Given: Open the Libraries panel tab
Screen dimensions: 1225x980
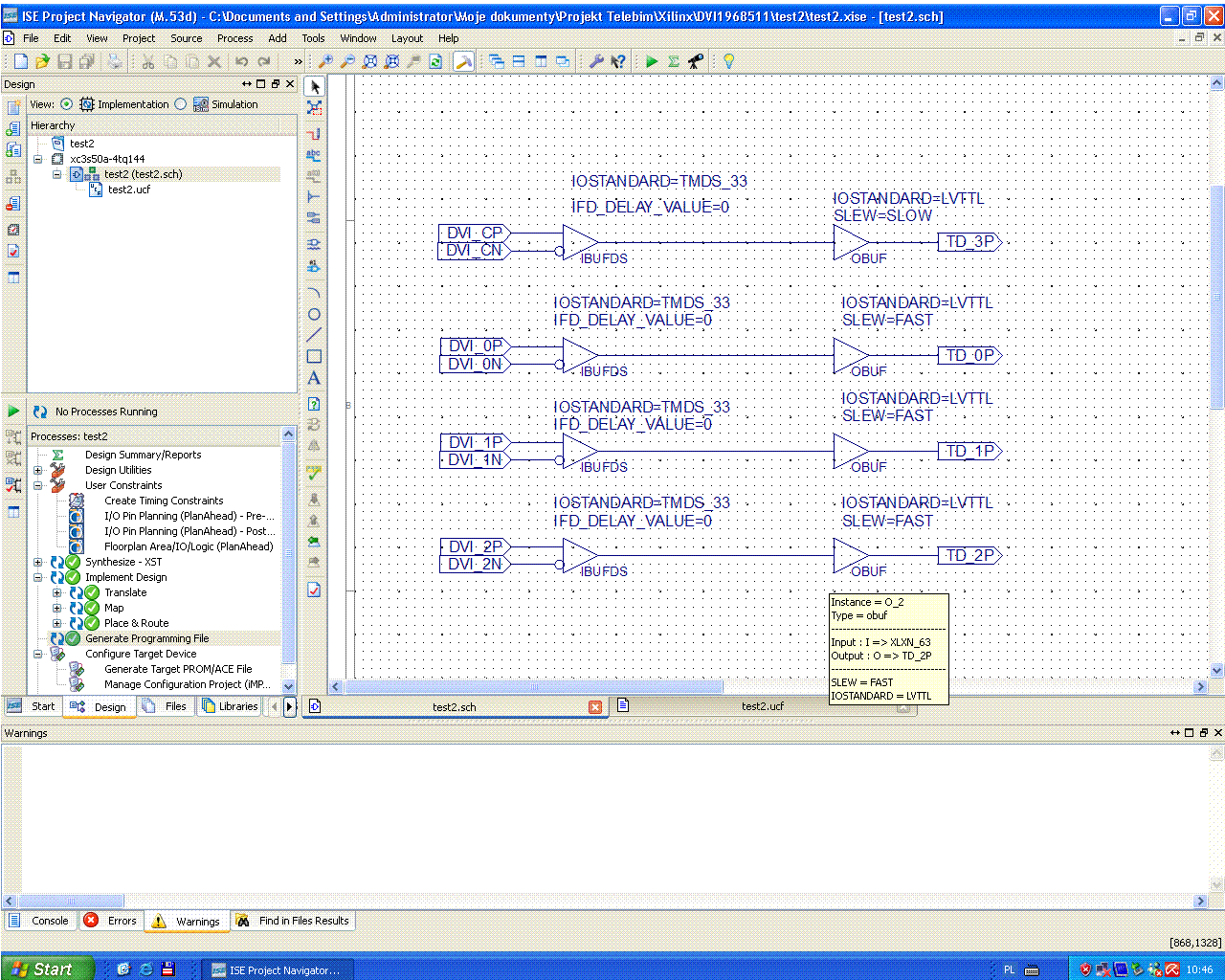Looking at the screenshot, I should tap(230, 706).
